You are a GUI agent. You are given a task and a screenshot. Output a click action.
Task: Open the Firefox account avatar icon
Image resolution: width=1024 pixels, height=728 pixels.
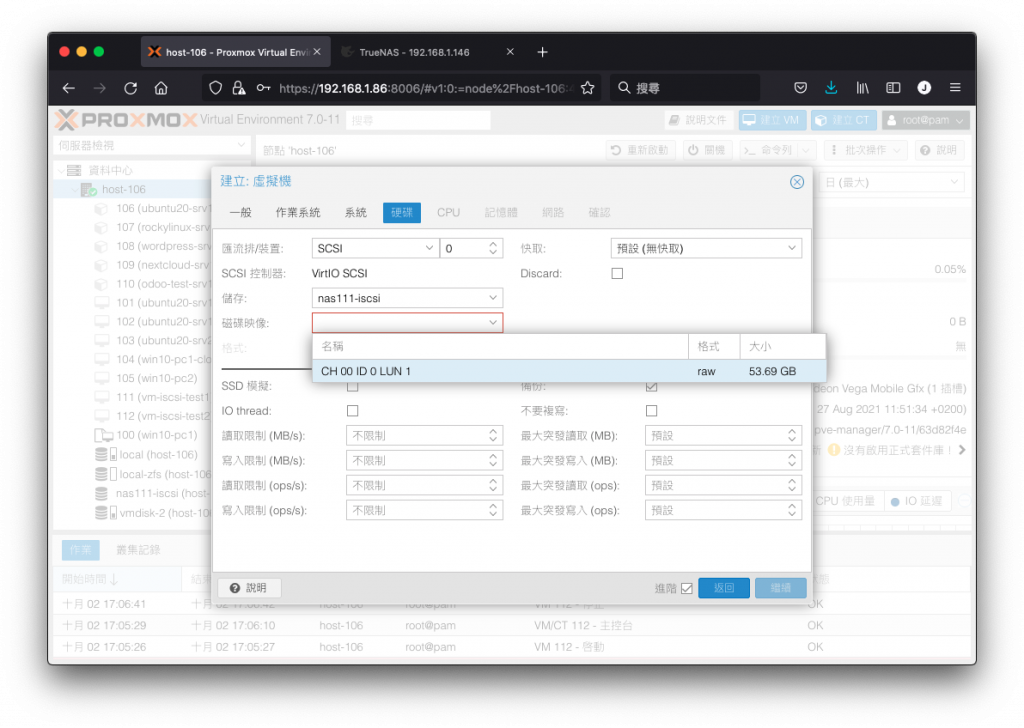[924, 88]
